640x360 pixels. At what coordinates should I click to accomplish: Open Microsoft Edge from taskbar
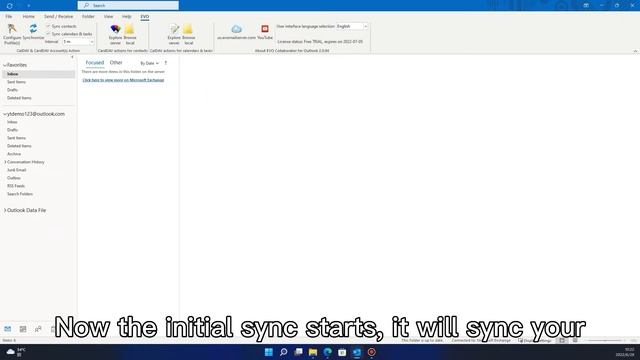(x=327, y=352)
